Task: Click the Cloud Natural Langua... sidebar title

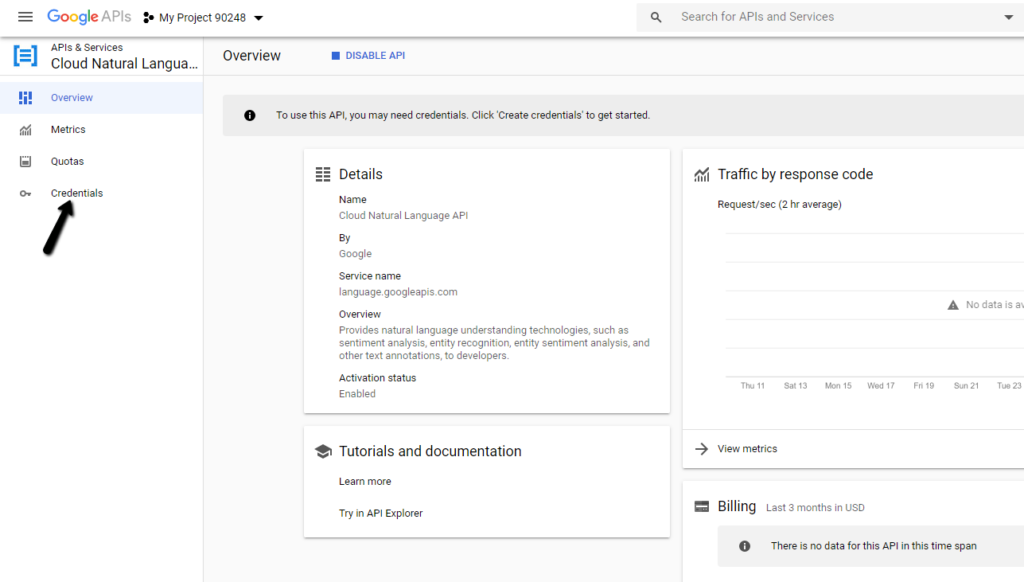Action: coord(124,63)
